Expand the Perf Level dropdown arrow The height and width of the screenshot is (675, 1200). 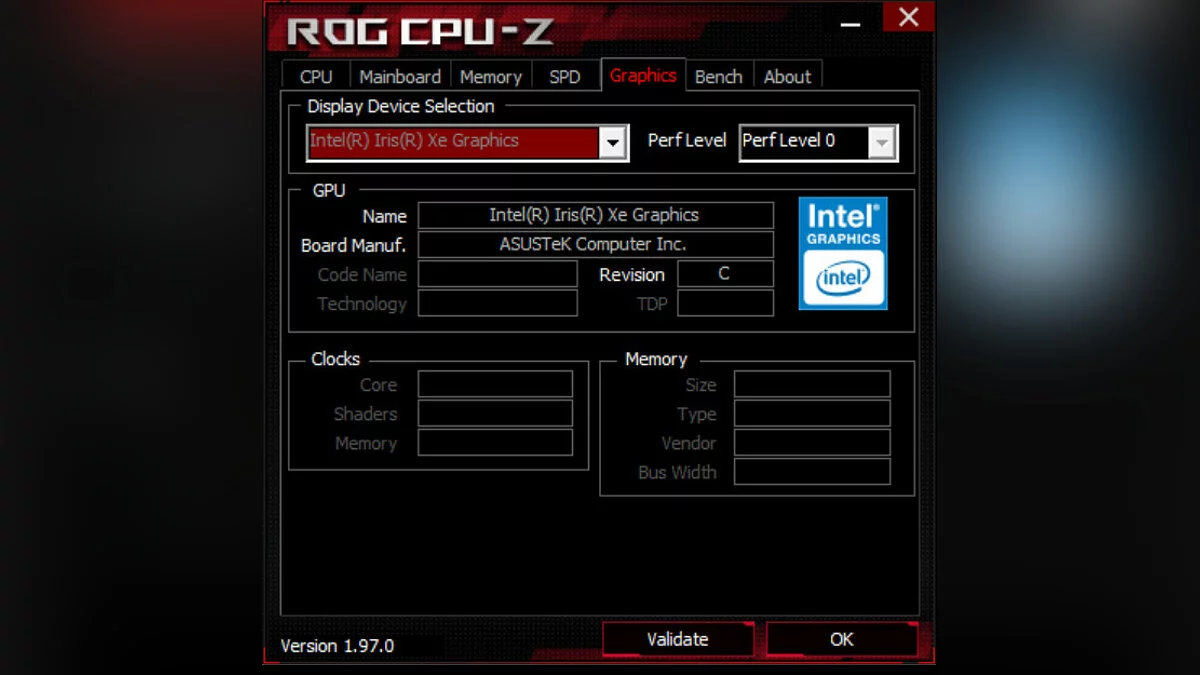coord(881,143)
